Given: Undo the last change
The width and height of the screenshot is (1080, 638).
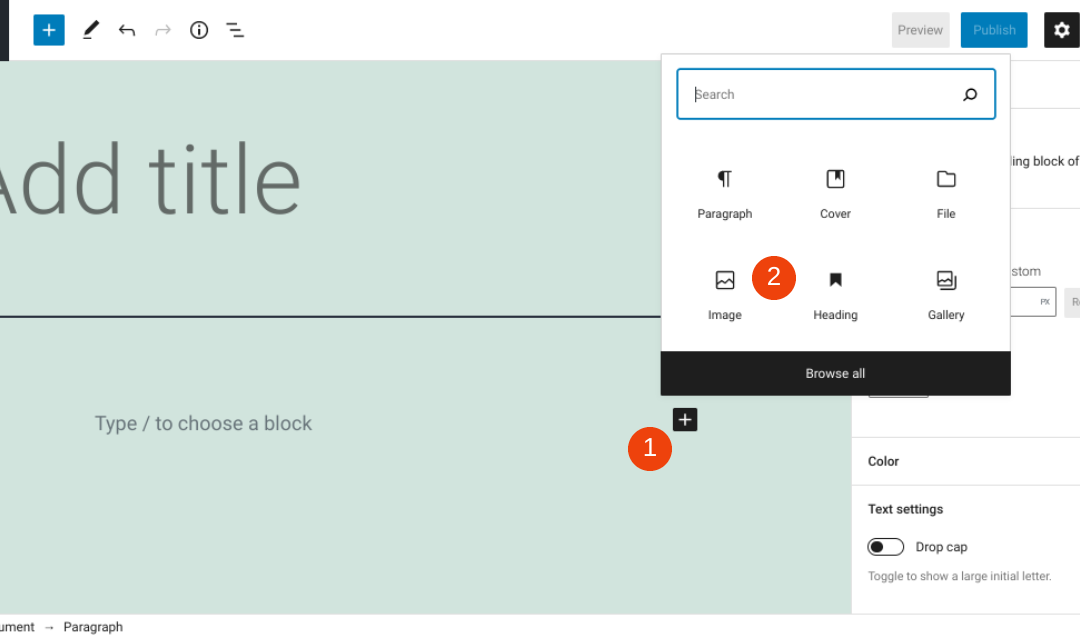Looking at the screenshot, I should pos(126,30).
